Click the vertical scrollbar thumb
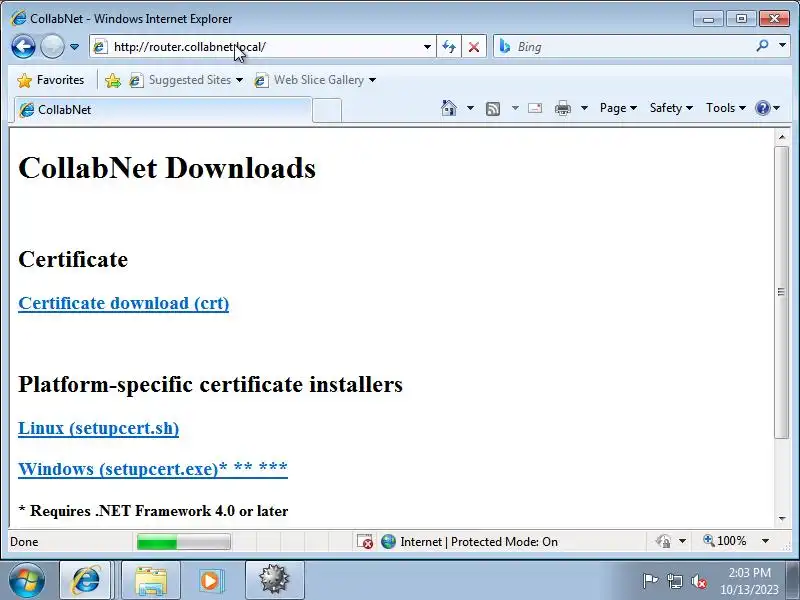 click(x=782, y=292)
